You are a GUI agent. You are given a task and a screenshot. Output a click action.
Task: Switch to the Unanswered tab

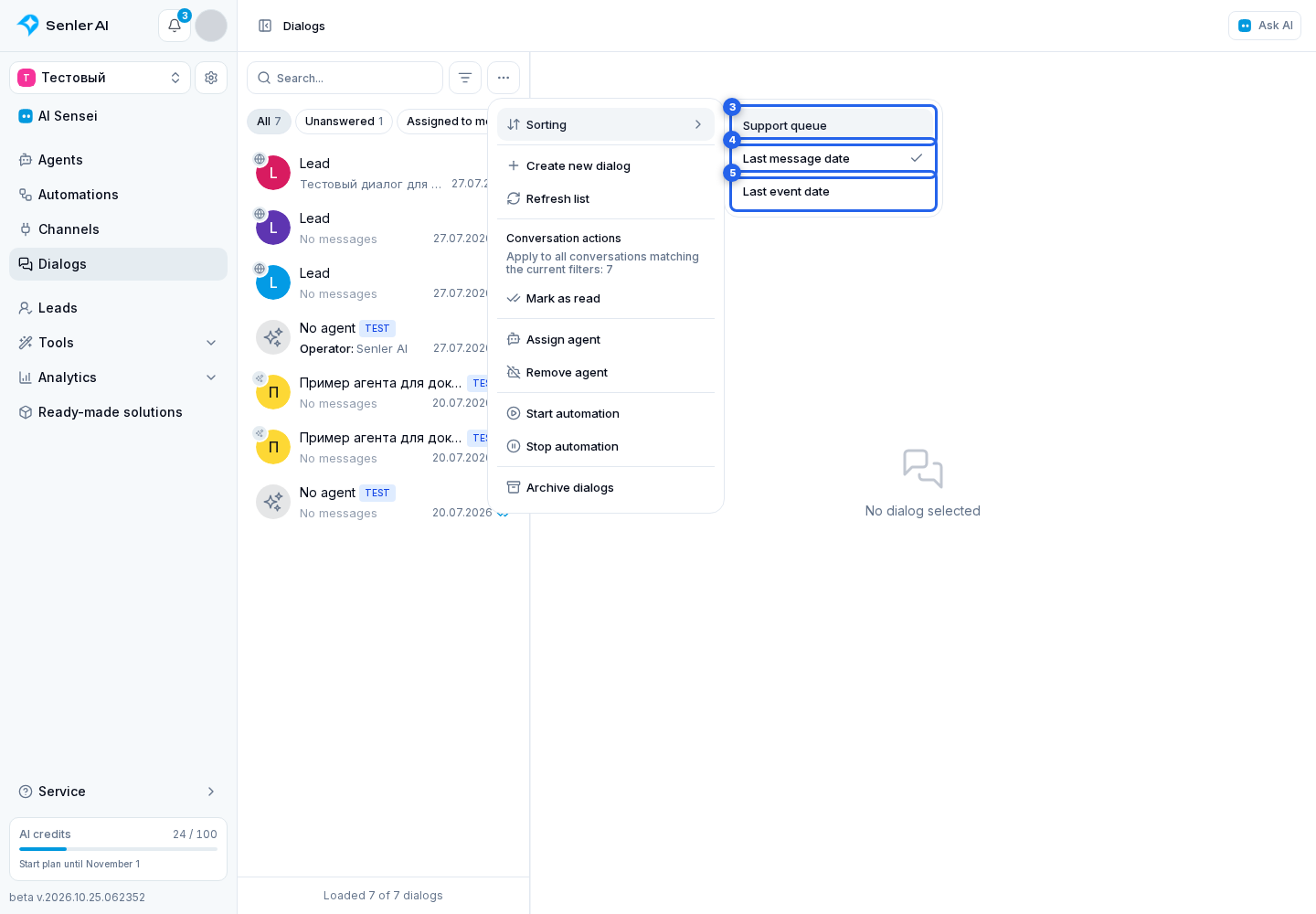pyautogui.click(x=344, y=122)
